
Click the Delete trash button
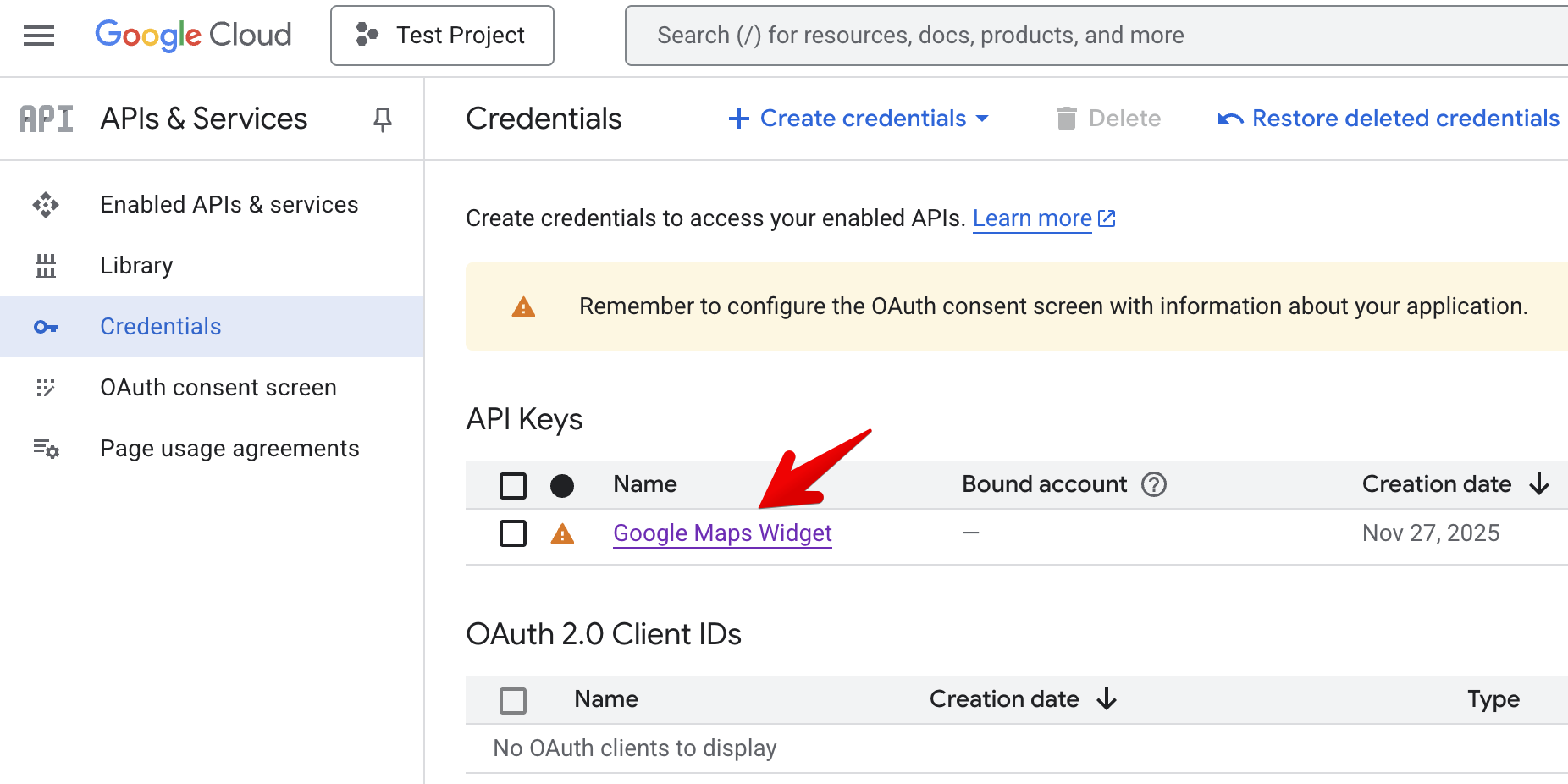1108,119
